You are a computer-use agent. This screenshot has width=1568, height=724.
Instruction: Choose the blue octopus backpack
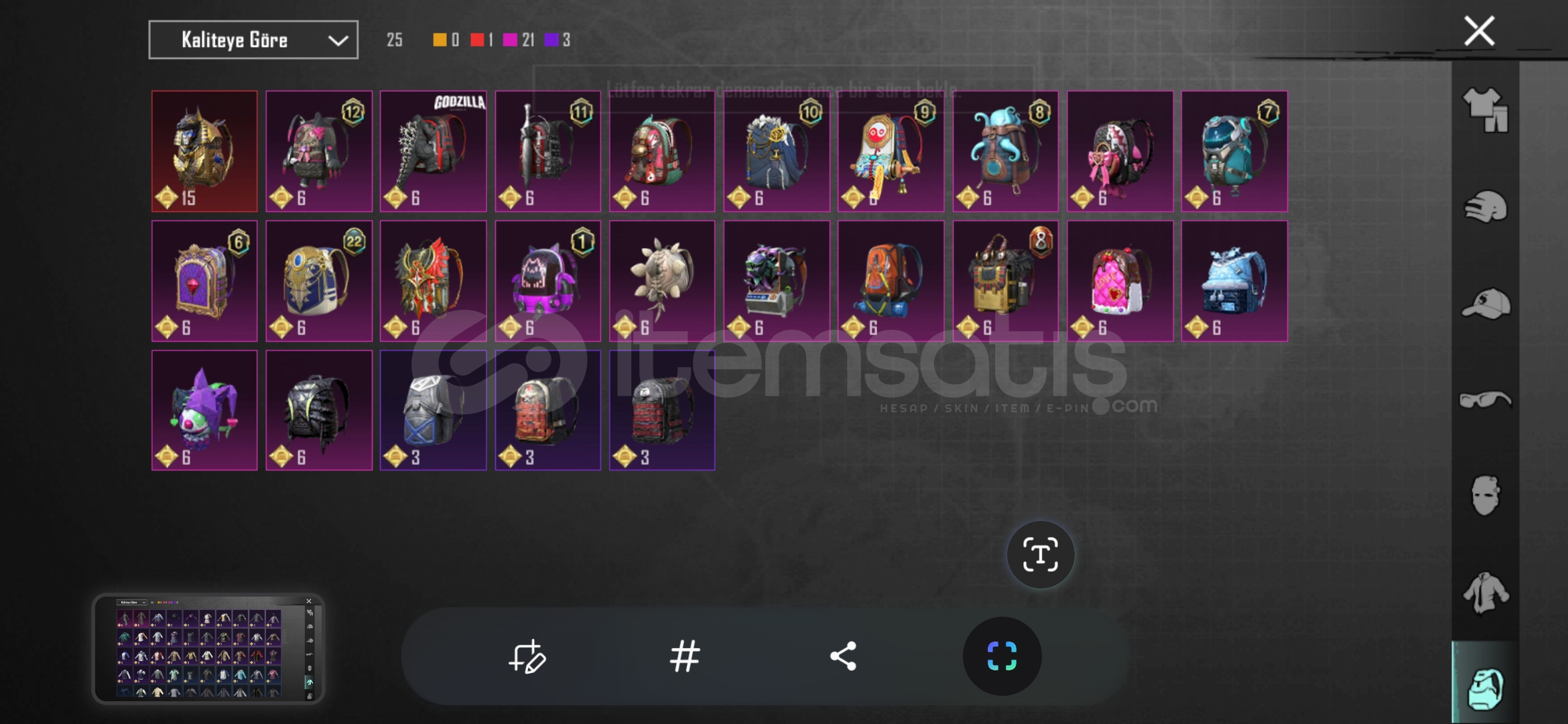(x=1005, y=152)
